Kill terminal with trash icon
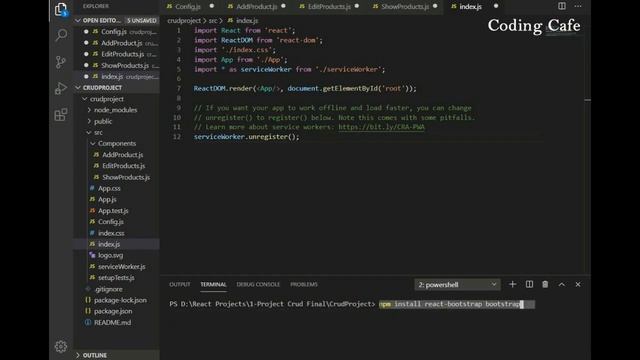 pyautogui.click(x=545, y=284)
